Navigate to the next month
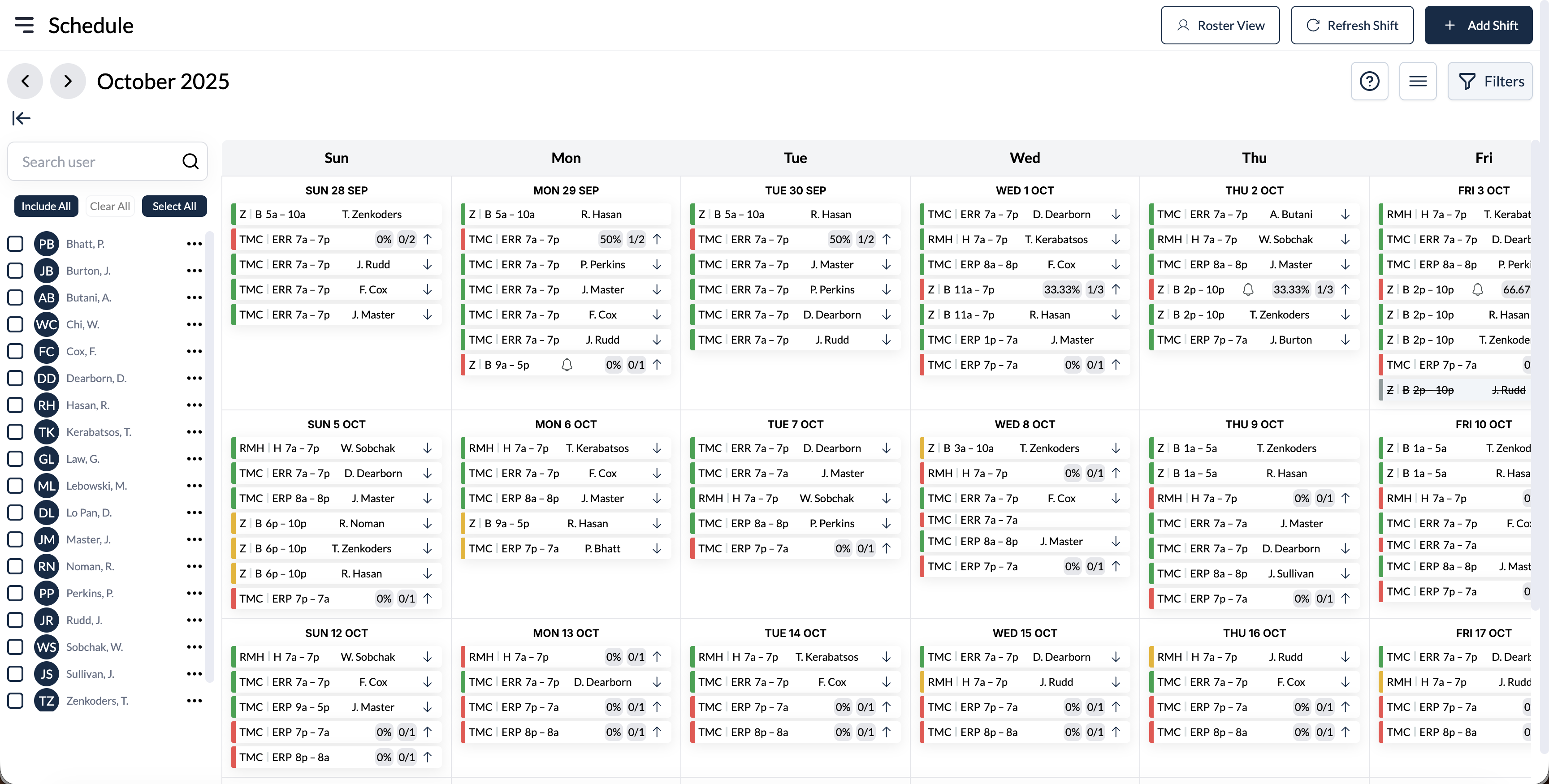This screenshot has height=784, width=1549. point(67,81)
